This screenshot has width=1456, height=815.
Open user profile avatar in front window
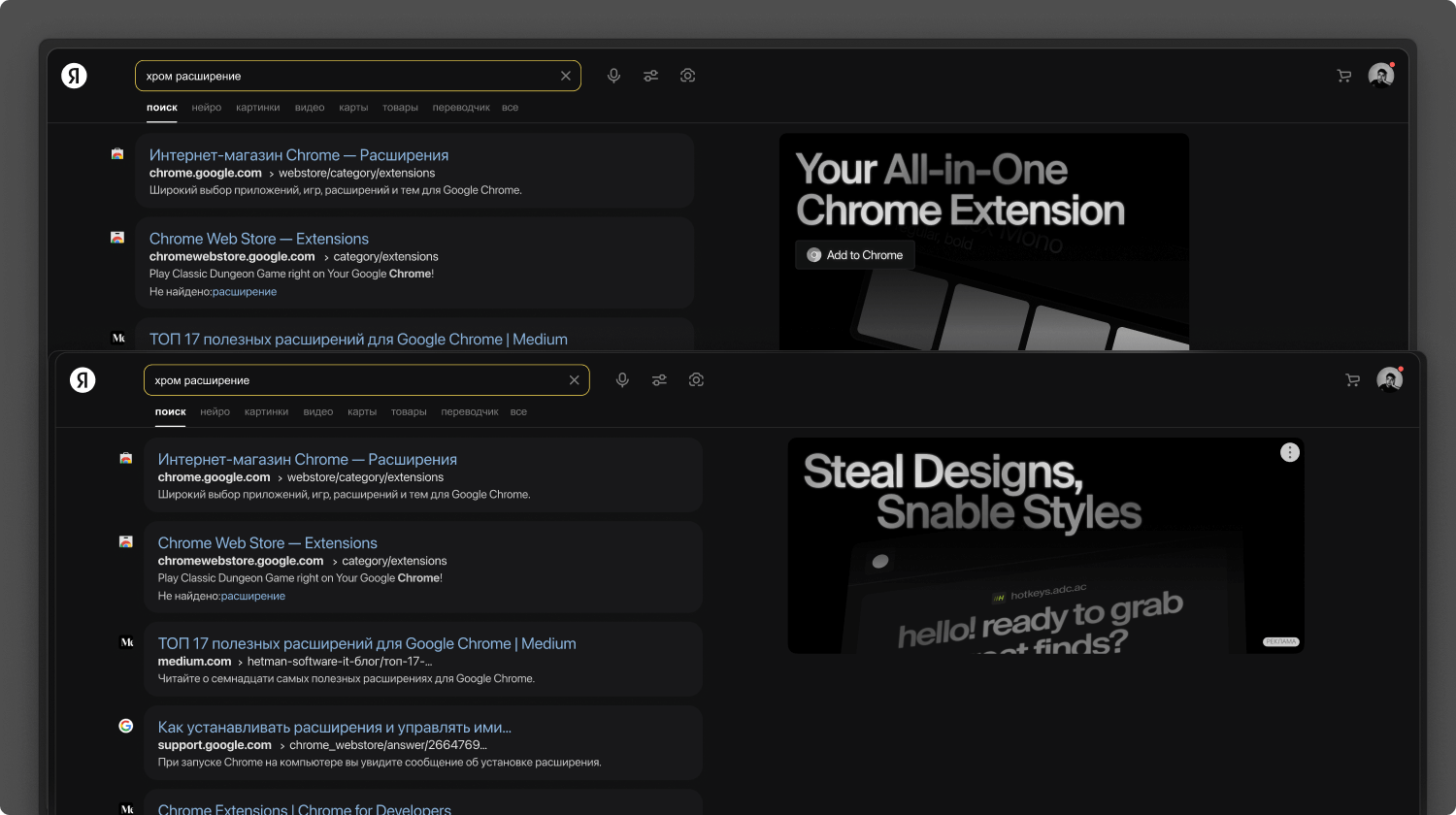1389,380
